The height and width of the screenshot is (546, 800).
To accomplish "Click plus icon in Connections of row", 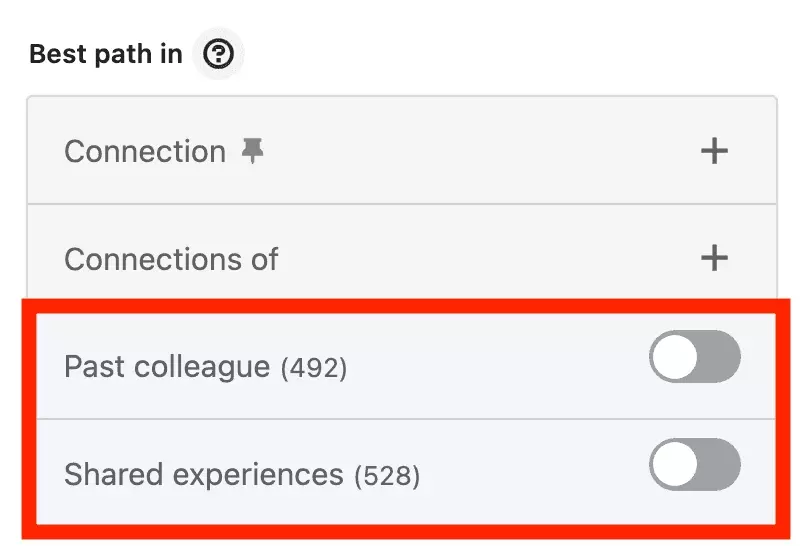I will [714, 258].
